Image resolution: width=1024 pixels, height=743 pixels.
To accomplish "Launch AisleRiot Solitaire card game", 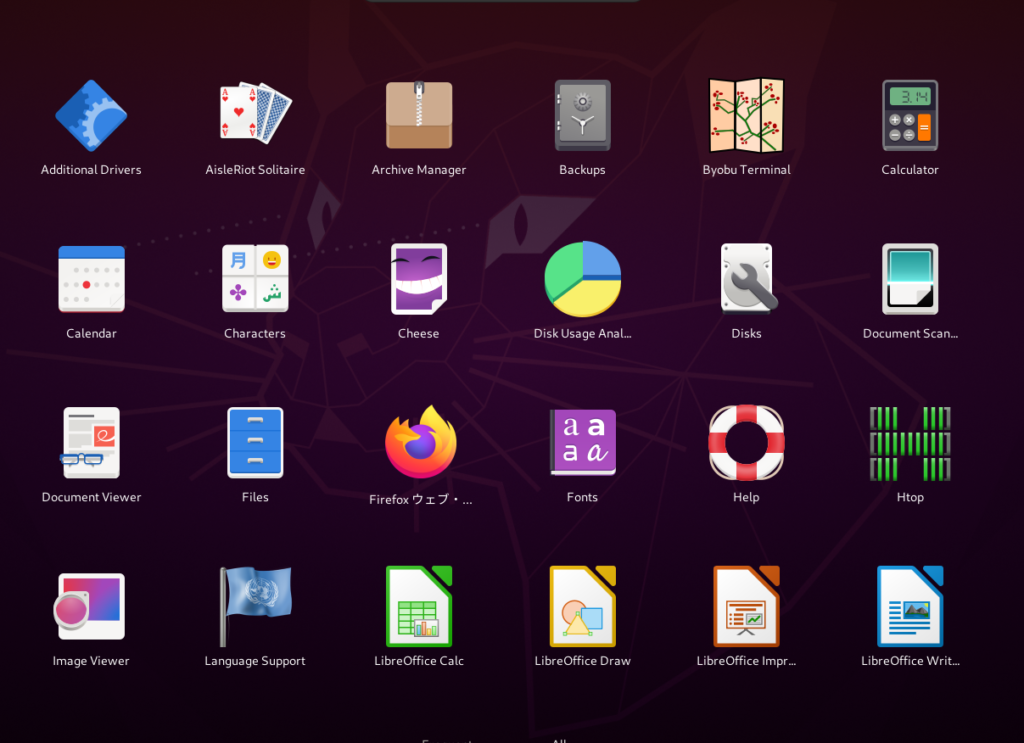I will [x=255, y=113].
